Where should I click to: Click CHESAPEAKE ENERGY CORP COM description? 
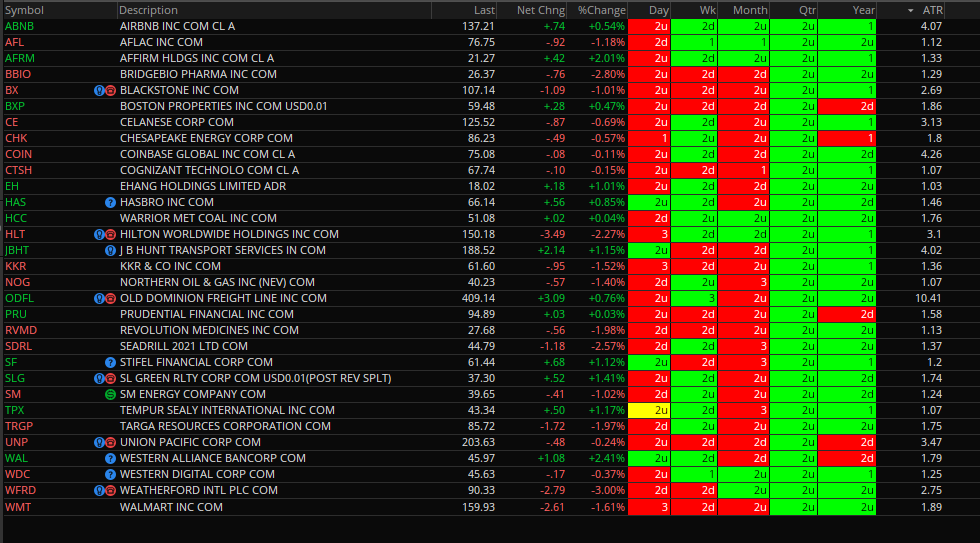pyautogui.click(x=206, y=138)
